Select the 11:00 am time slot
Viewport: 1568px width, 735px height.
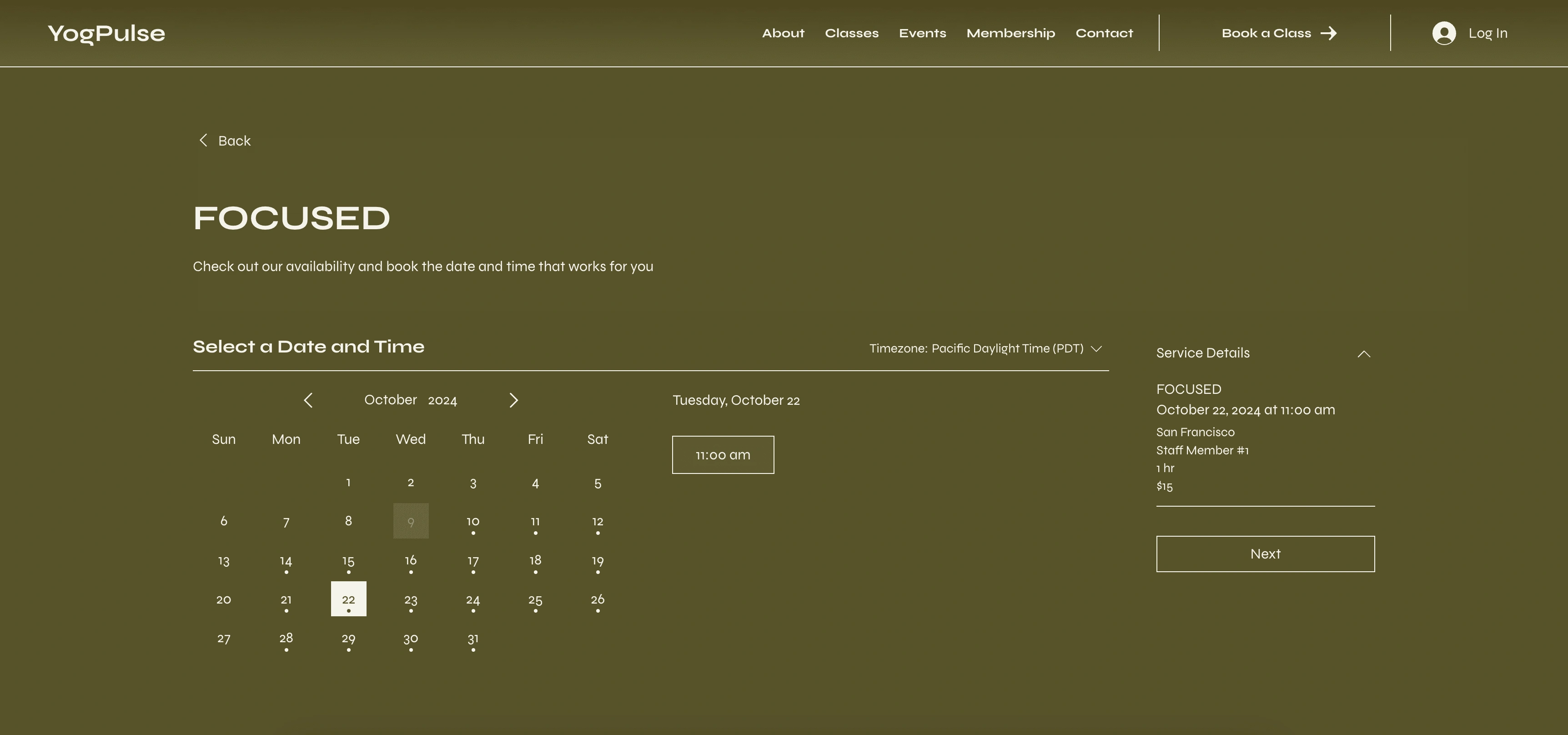tap(723, 455)
